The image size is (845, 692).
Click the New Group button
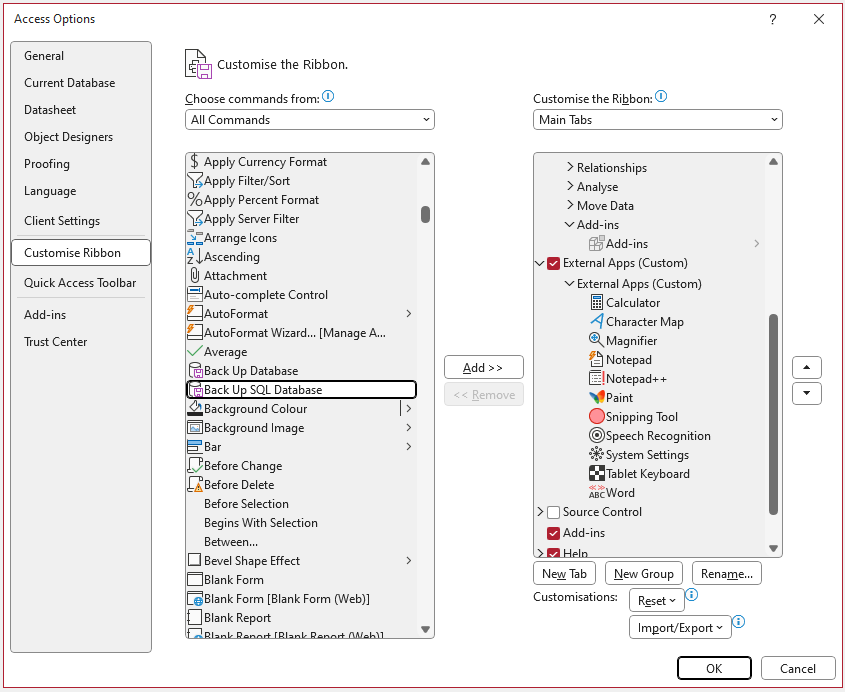[643, 573]
